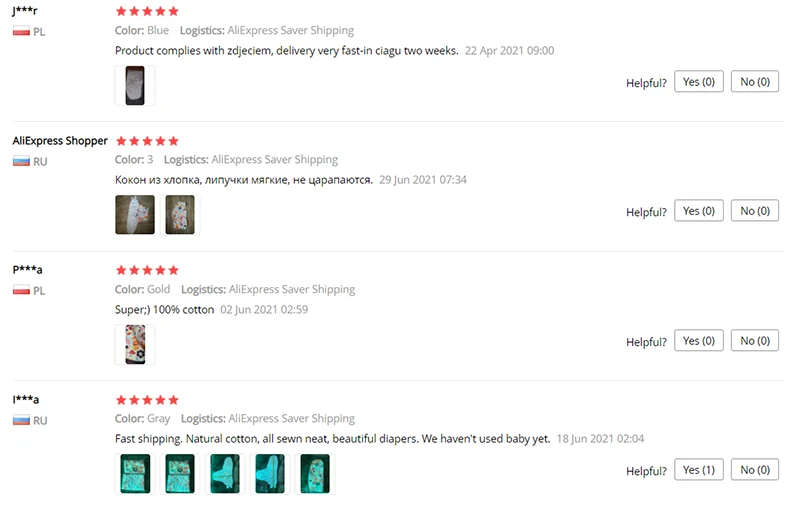Screen dimensions: 800x510
Task: Click No (0) on I***a's review
Action: click(x=755, y=470)
